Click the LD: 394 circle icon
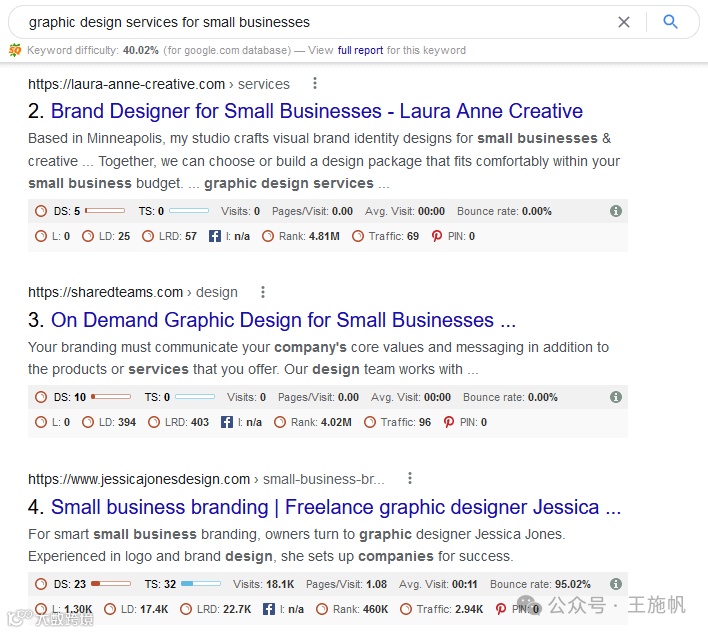Screen dimensions: 708x633 click(88, 422)
